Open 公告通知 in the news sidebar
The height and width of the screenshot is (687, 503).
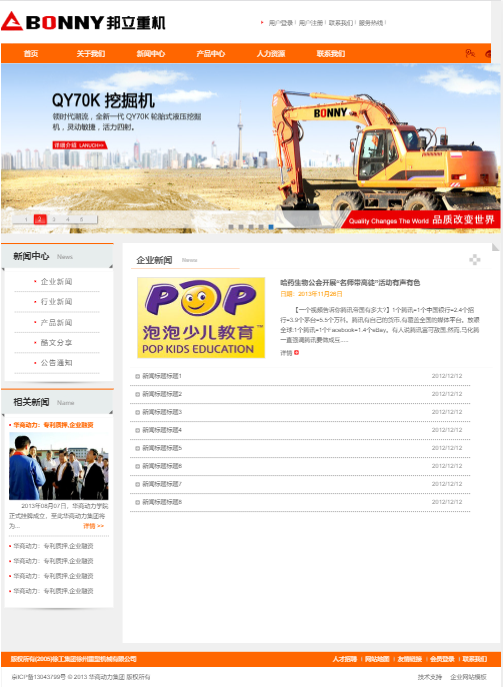click(x=57, y=363)
